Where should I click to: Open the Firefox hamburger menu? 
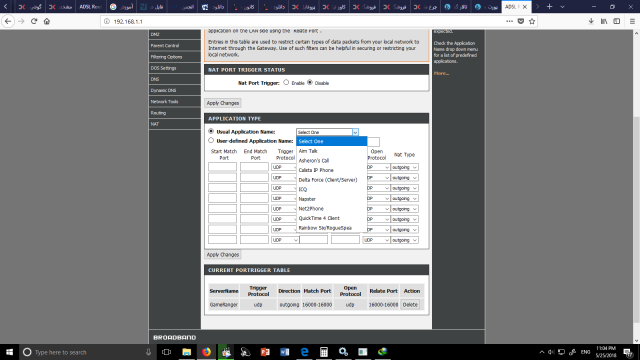pyautogui.click(x=632, y=21)
